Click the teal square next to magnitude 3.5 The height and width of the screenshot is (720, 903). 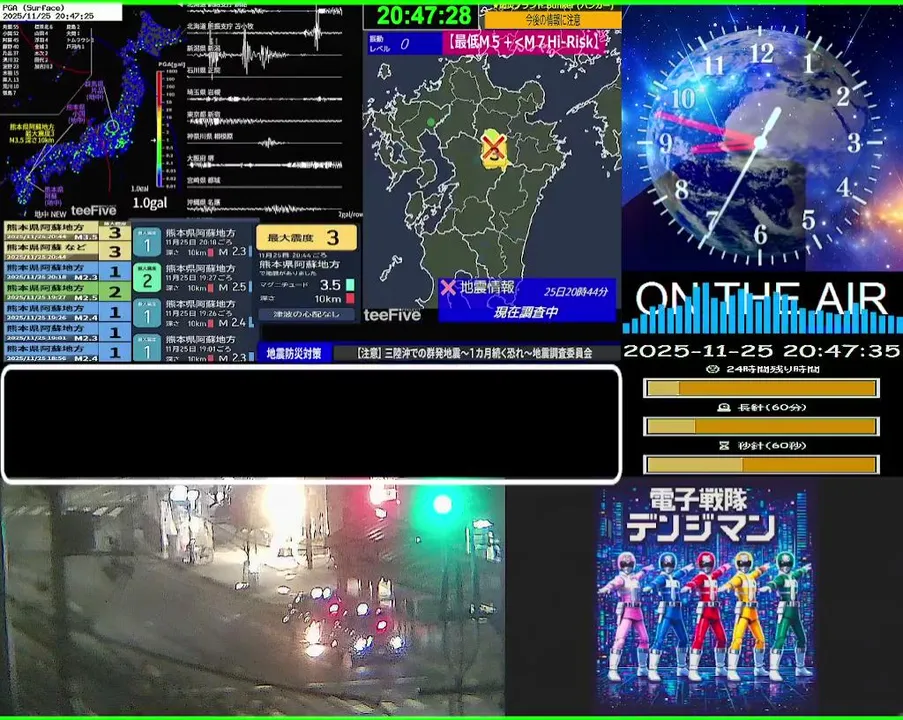350,285
